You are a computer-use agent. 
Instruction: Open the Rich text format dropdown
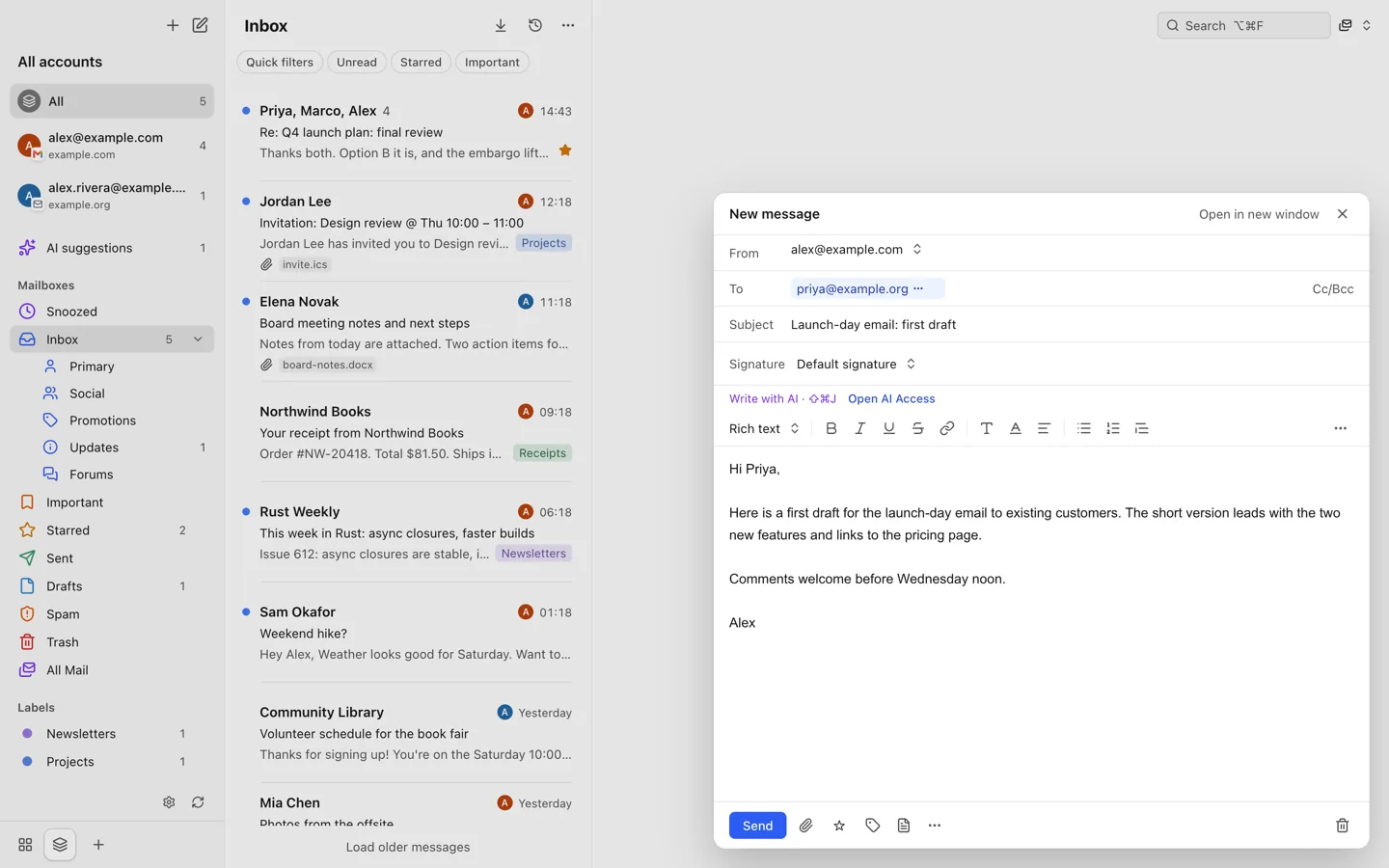pos(765,428)
